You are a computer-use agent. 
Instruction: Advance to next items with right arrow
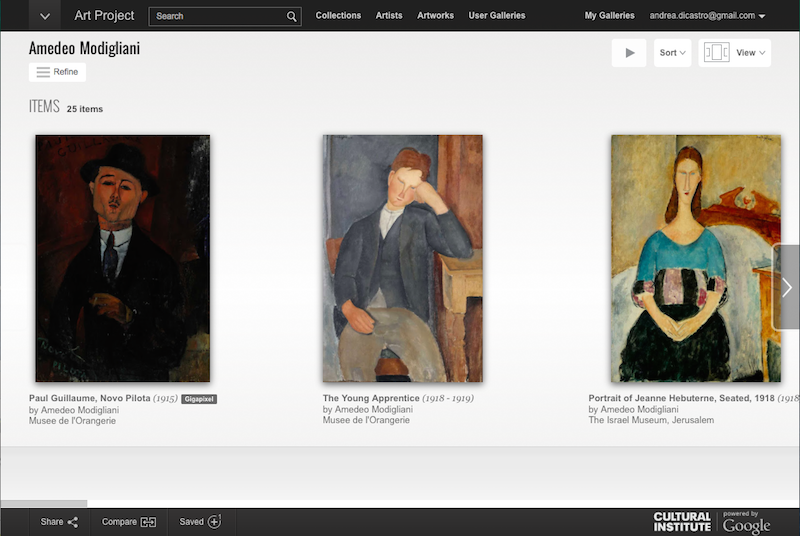pyautogui.click(x=787, y=287)
